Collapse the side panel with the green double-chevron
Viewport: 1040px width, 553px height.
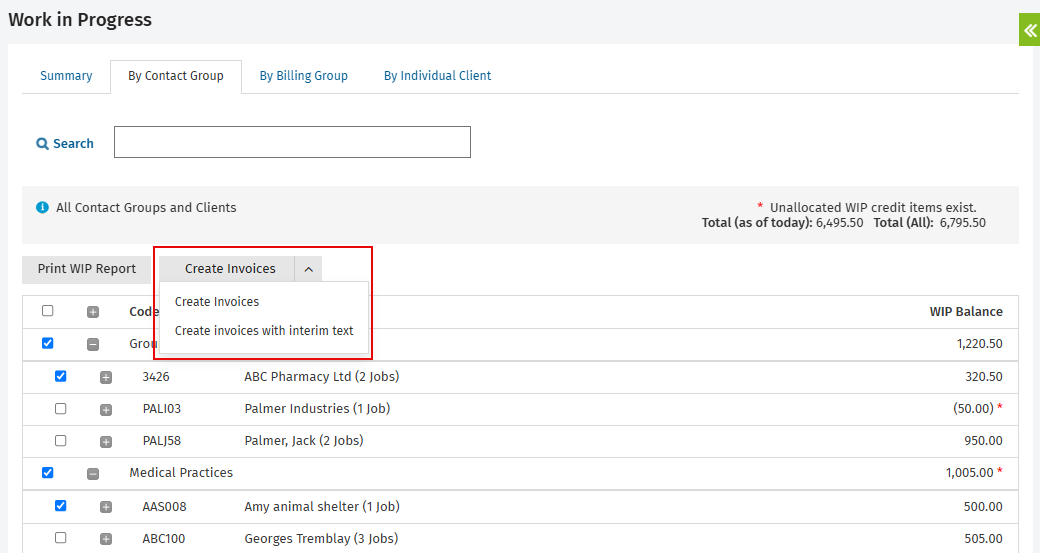click(x=1029, y=30)
